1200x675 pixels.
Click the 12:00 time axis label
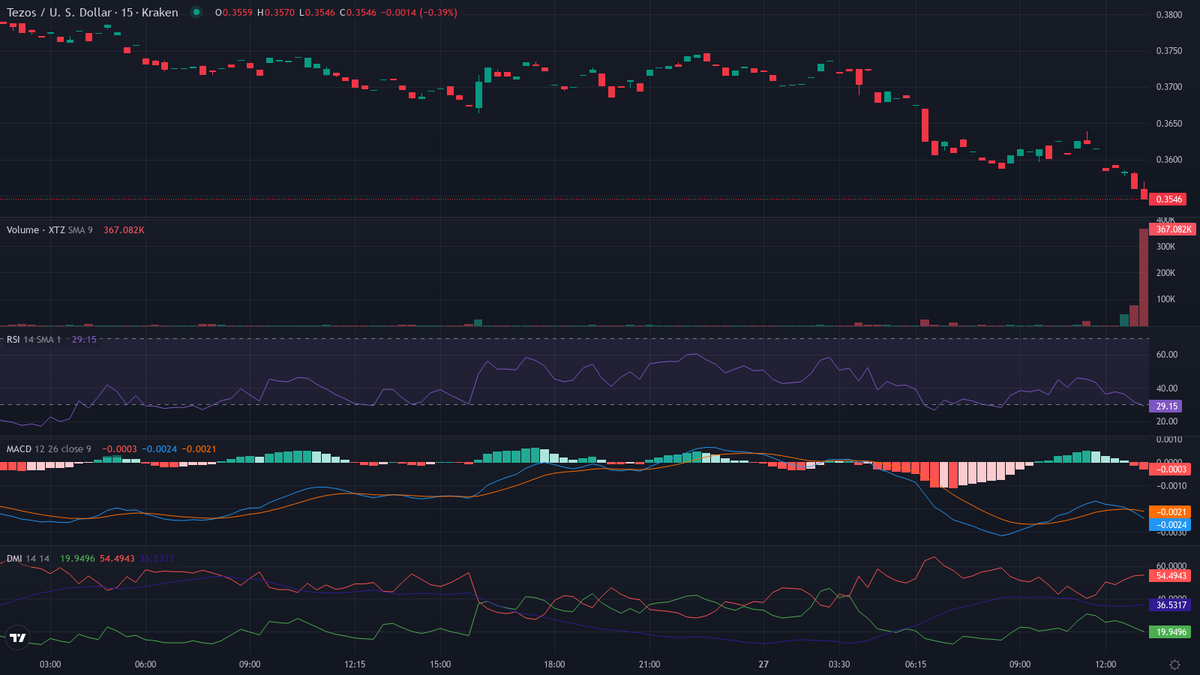point(1106,664)
